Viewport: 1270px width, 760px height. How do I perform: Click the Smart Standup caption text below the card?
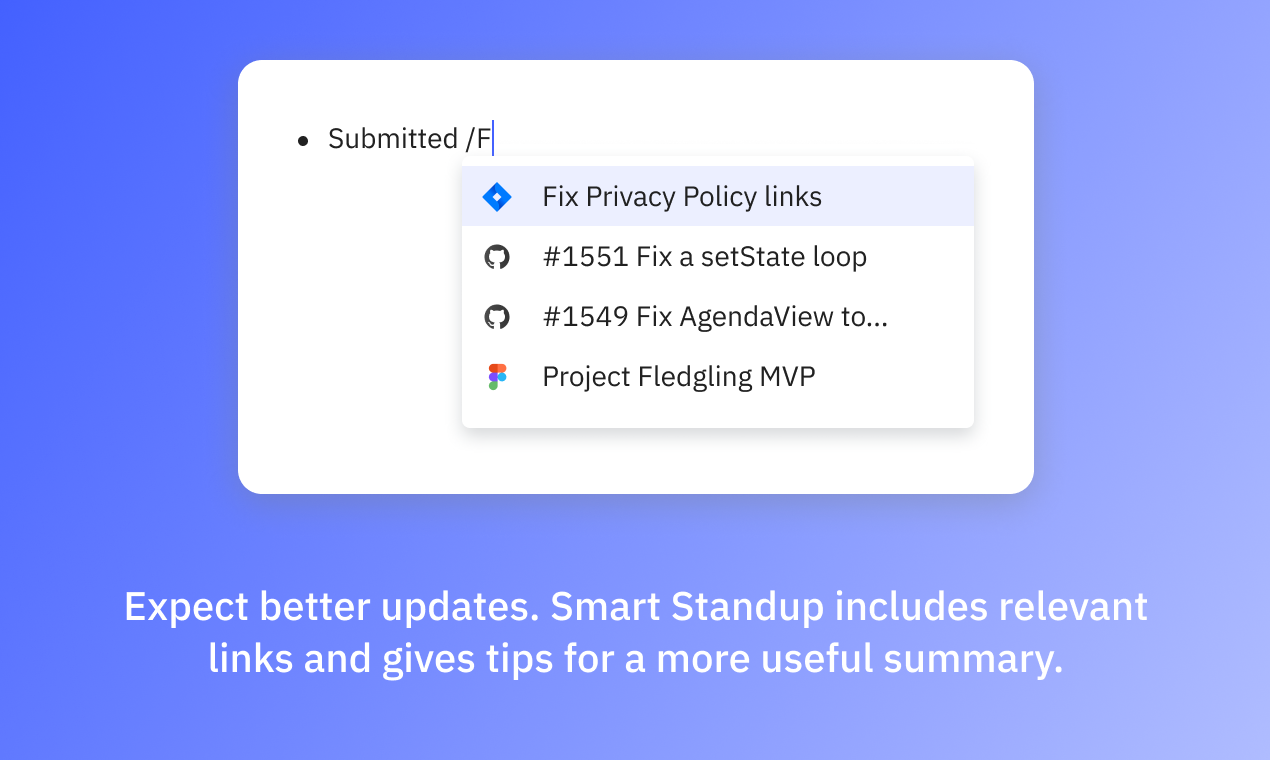[x=635, y=632]
